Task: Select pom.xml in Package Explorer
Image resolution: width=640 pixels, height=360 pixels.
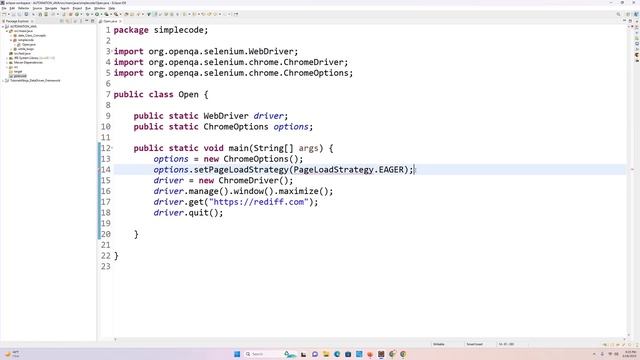Action: click(x=18, y=76)
